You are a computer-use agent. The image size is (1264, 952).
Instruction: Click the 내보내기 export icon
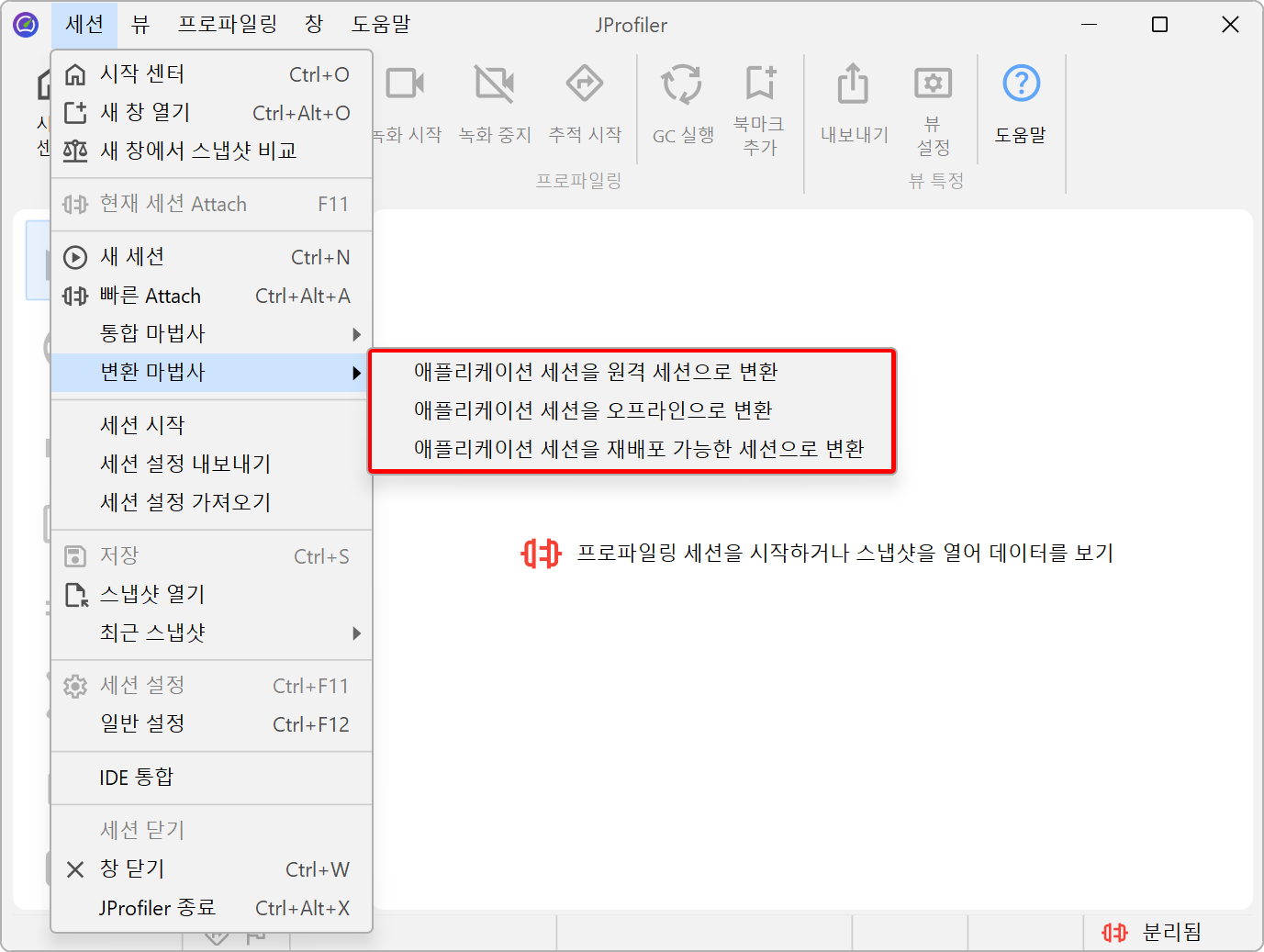[x=853, y=85]
